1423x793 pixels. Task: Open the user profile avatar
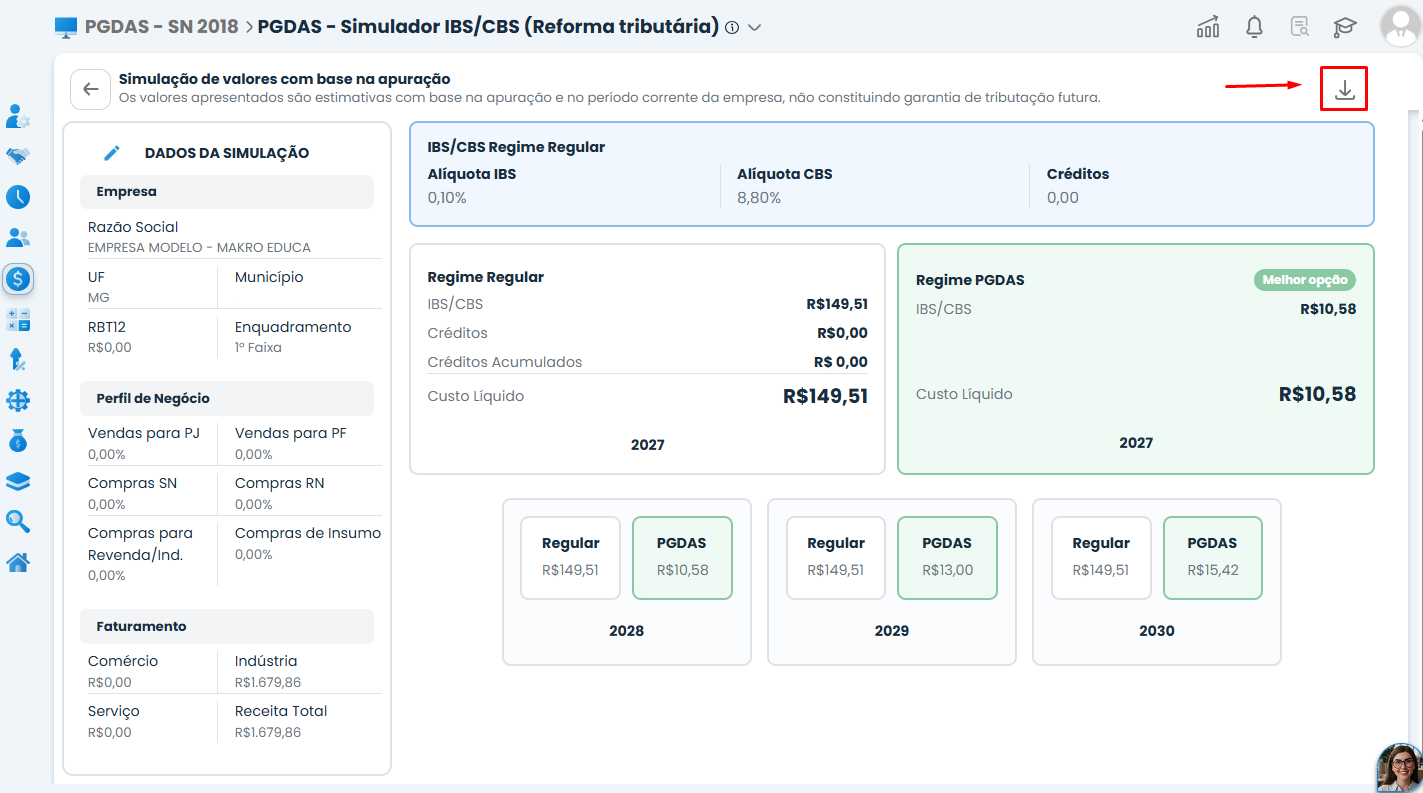(x=1401, y=26)
